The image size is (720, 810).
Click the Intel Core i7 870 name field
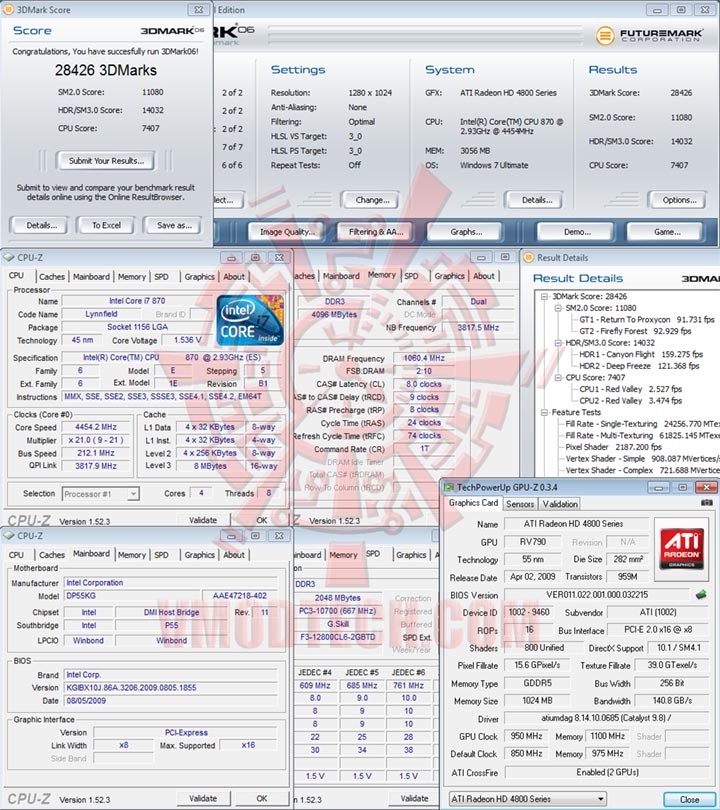[137, 301]
